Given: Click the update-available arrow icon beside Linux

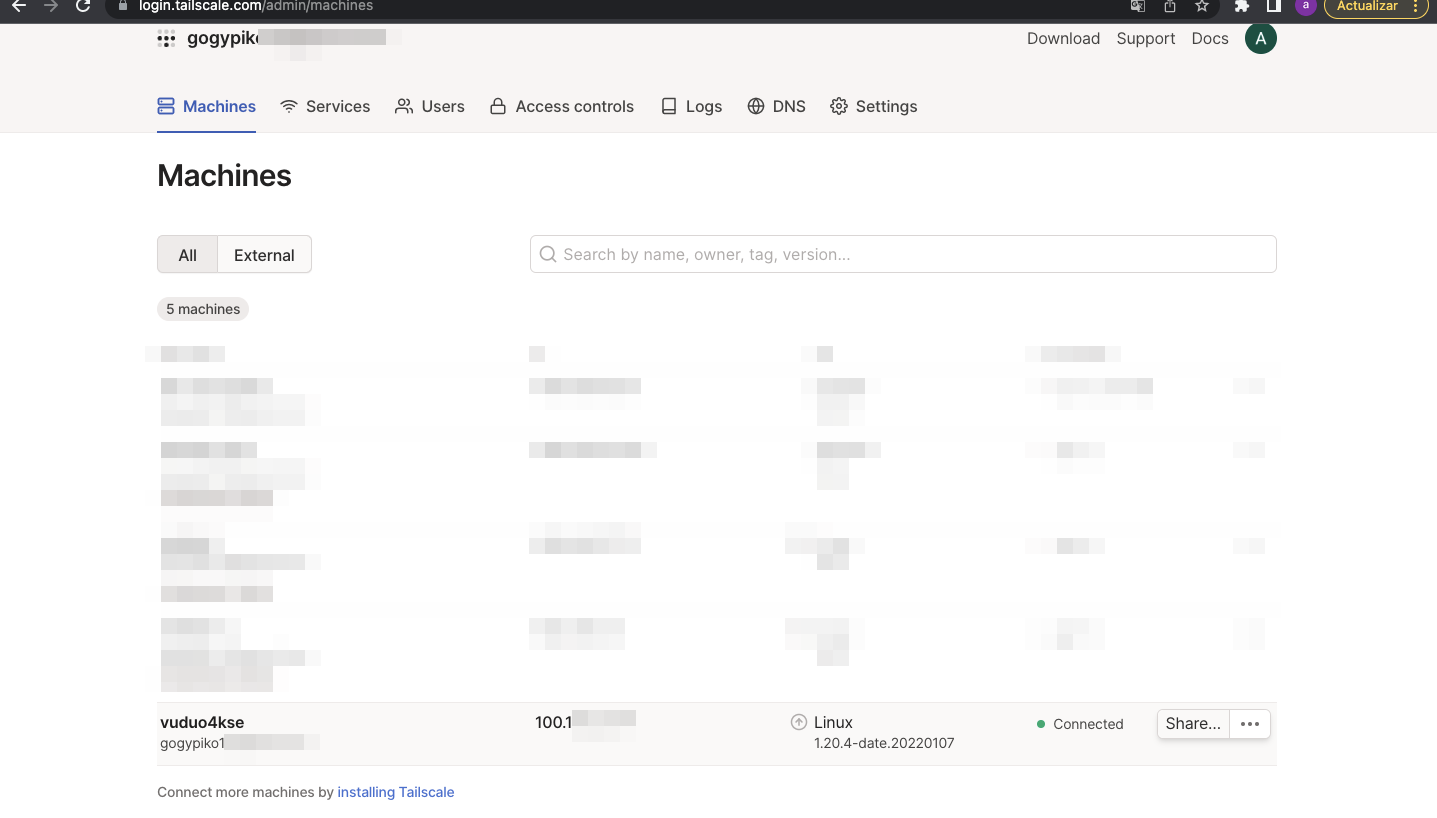Looking at the screenshot, I should 798,722.
